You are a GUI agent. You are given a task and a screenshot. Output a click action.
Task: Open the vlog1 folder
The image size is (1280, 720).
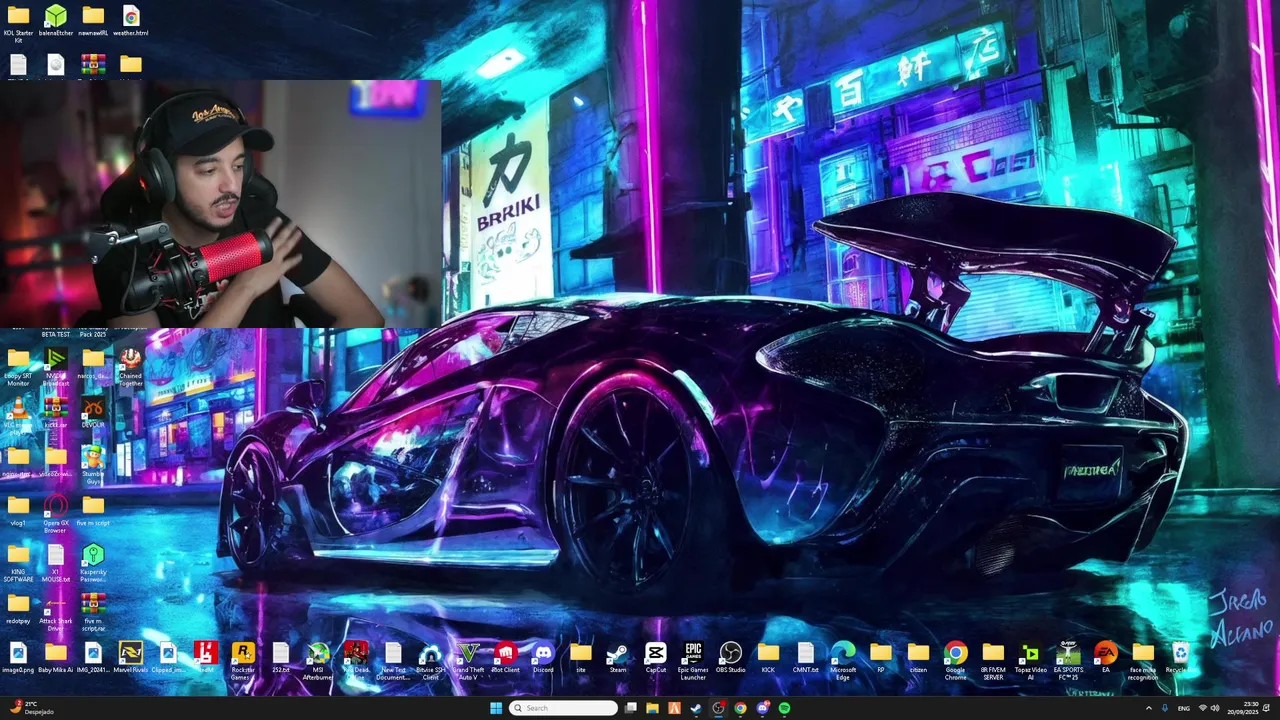tap(18, 510)
